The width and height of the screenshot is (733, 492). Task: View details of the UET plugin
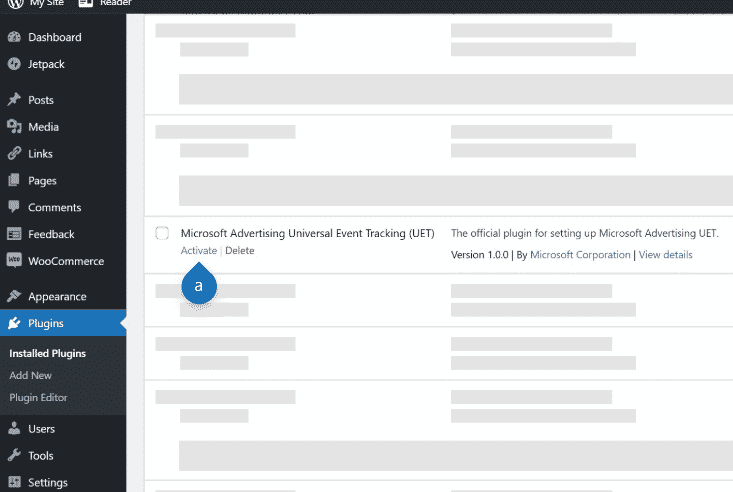pyautogui.click(x=665, y=254)
